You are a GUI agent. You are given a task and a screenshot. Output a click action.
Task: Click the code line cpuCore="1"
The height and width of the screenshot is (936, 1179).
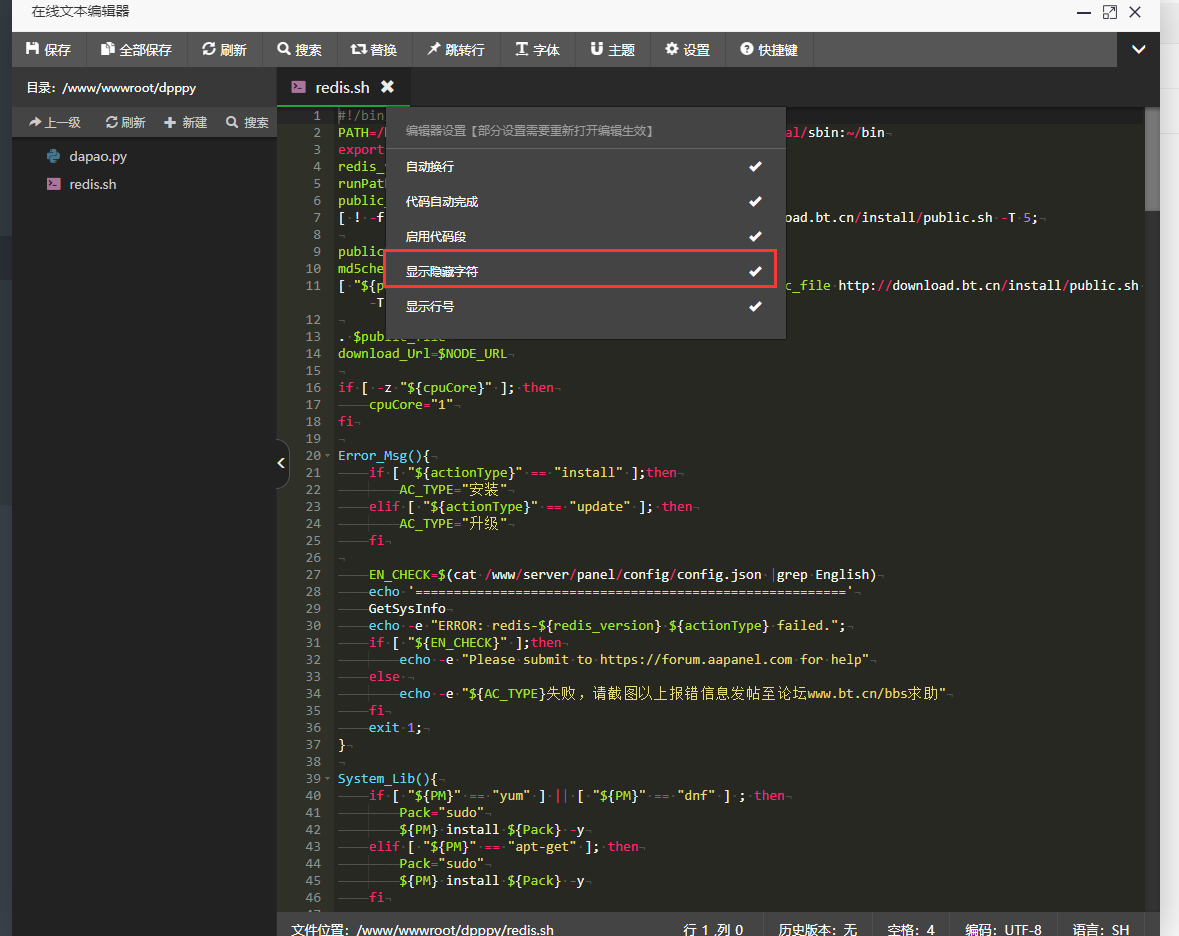pyautogui.click(x=411, y=404)
